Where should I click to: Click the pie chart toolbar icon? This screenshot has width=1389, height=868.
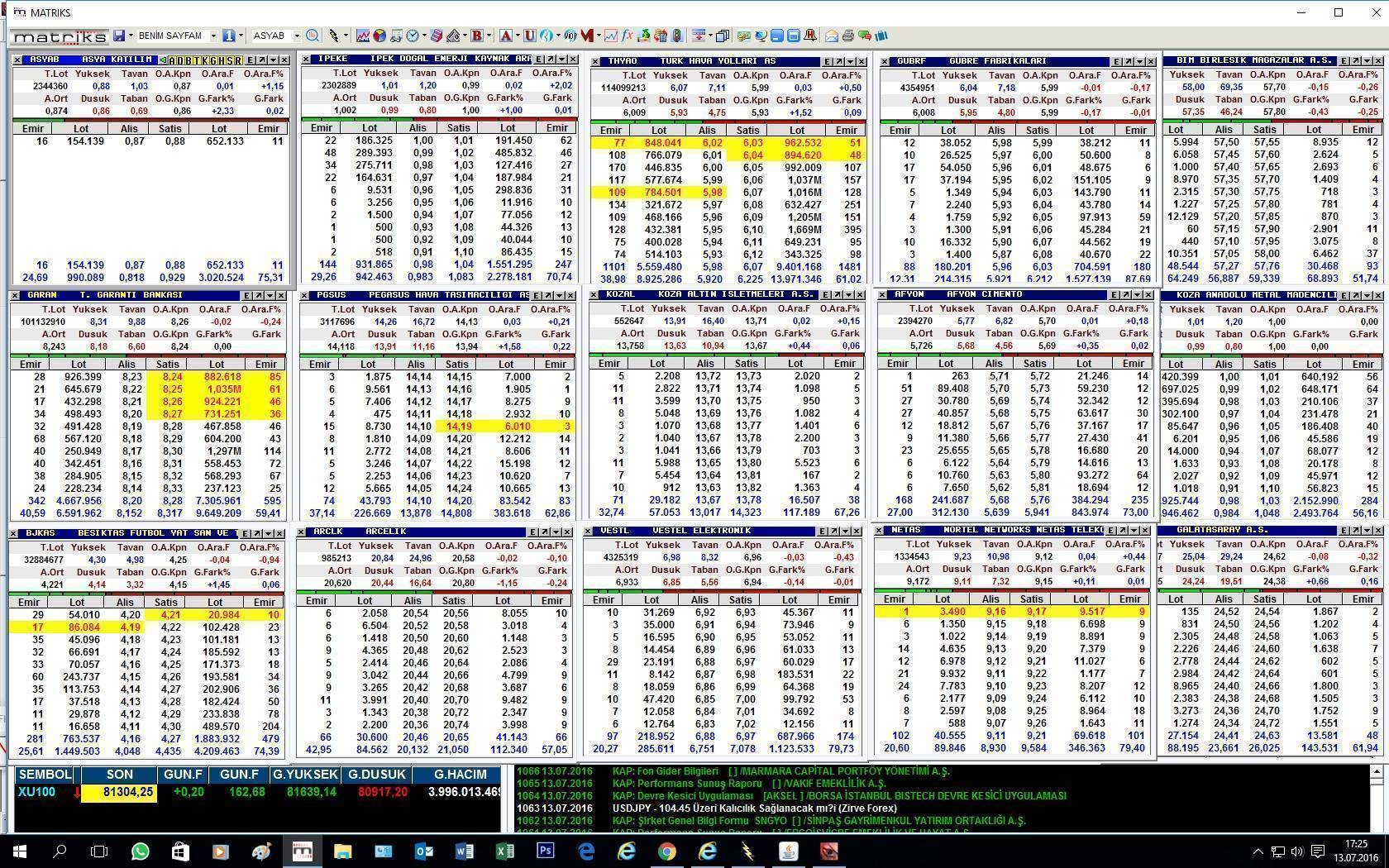(x=379, y=36)
